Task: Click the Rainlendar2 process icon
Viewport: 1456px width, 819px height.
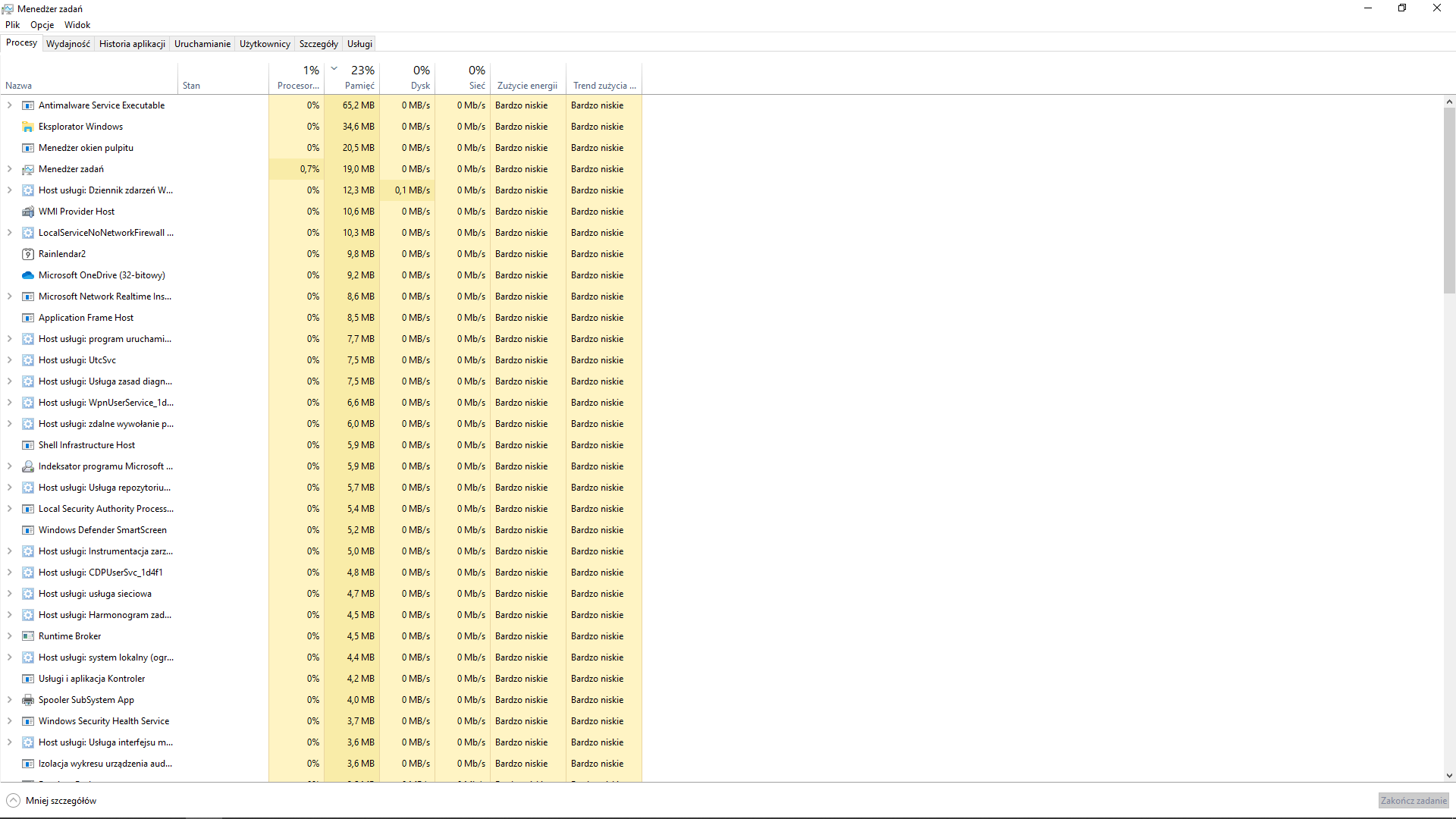Action: pyautogui.click(x=28, y=254)
